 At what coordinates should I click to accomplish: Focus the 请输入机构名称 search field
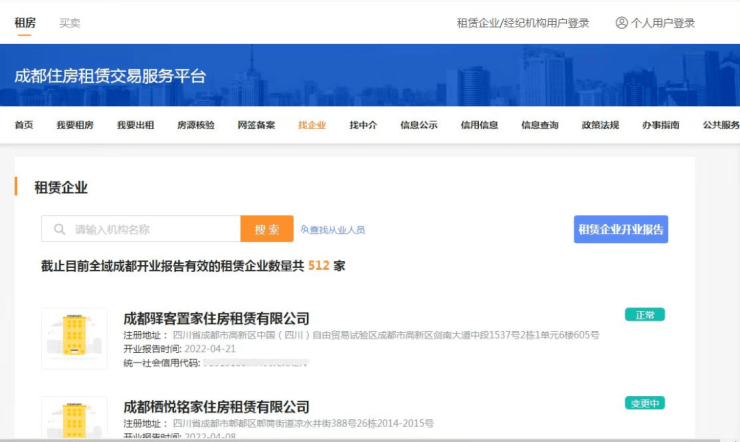(141, 229)
